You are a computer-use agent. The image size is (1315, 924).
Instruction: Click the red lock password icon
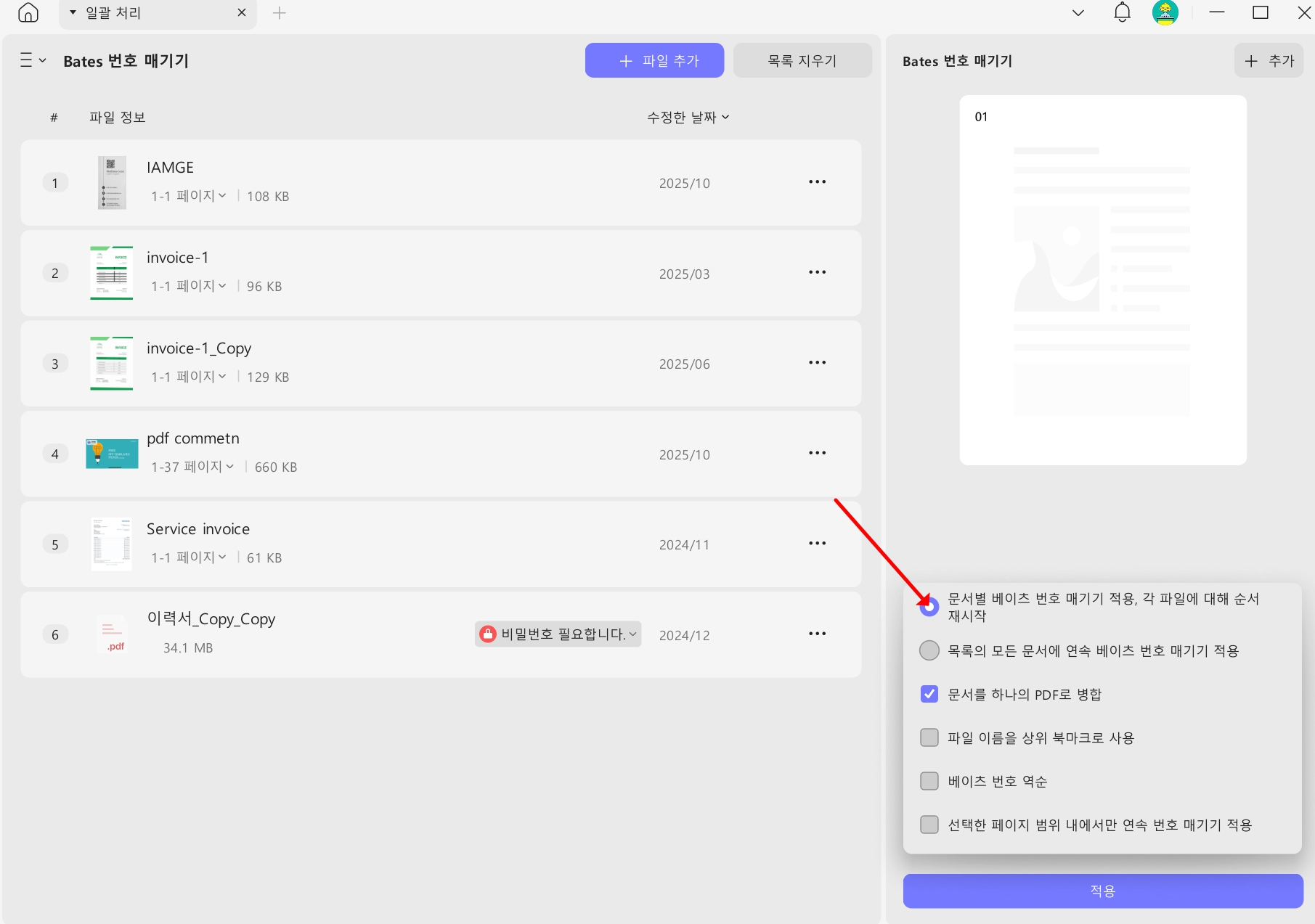tap(488, 634)
